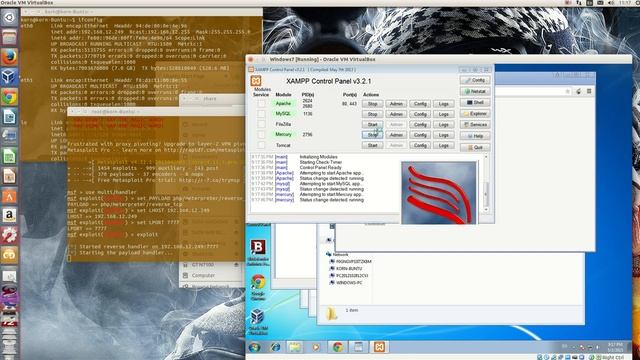Open Services from XAMPP panel

475,124
